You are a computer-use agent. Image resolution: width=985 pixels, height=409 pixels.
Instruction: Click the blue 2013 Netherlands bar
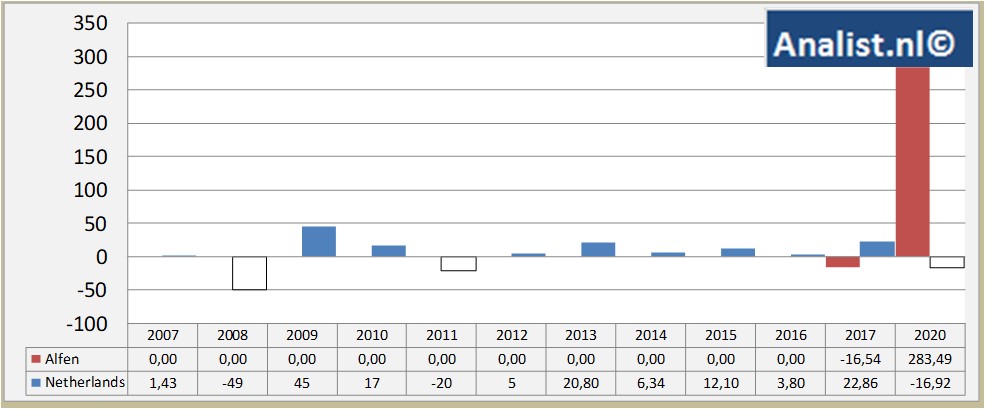(x=598, y=249)
